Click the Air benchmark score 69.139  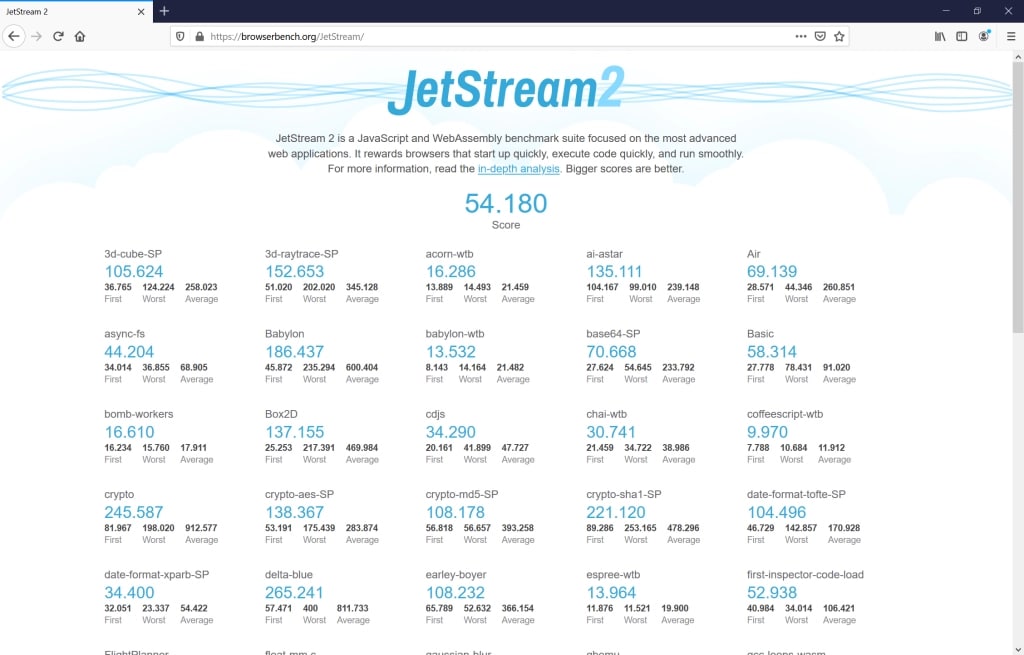772,272
